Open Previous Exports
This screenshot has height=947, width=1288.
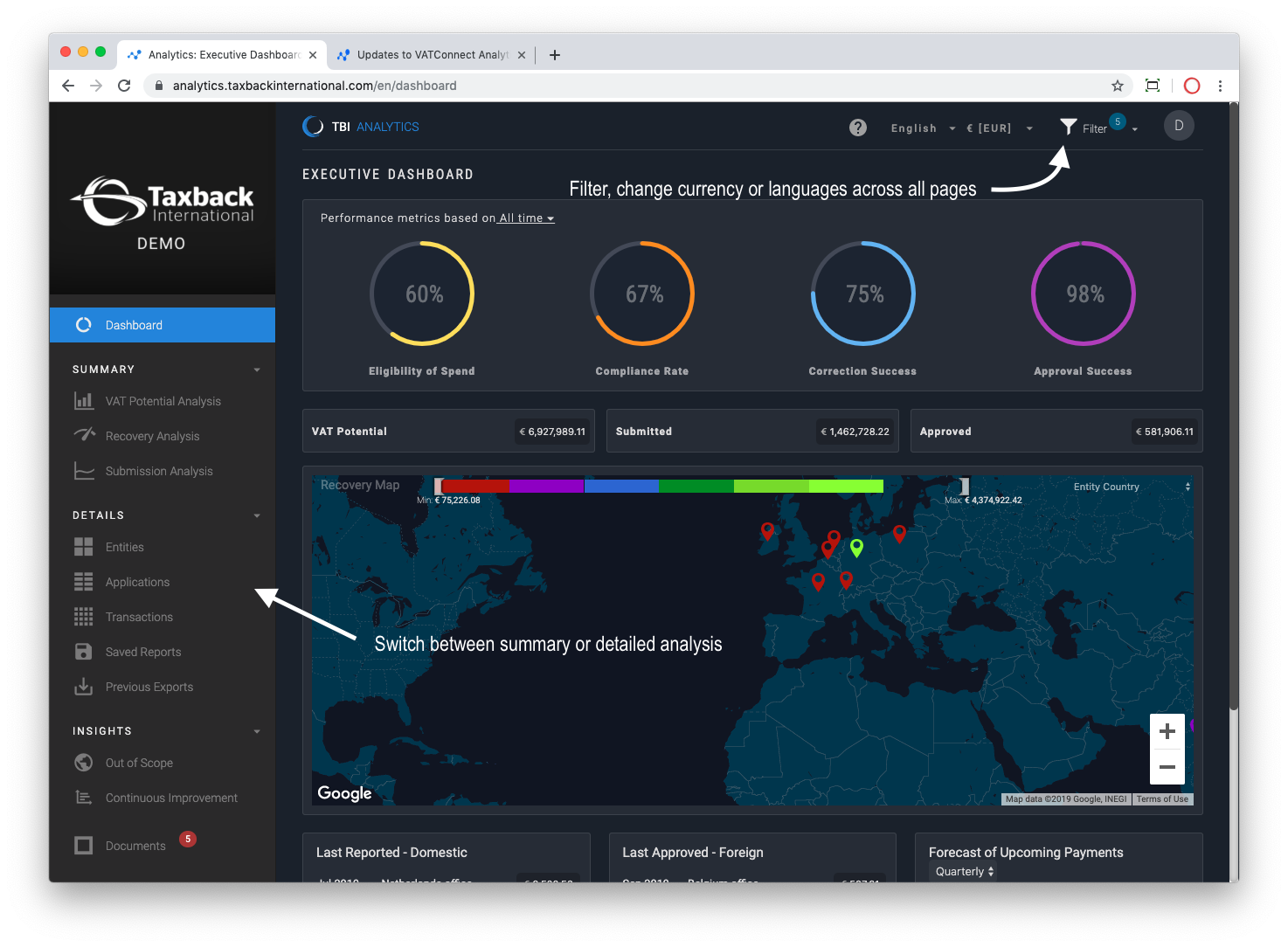pyautogui.click(x=149, y=687)
